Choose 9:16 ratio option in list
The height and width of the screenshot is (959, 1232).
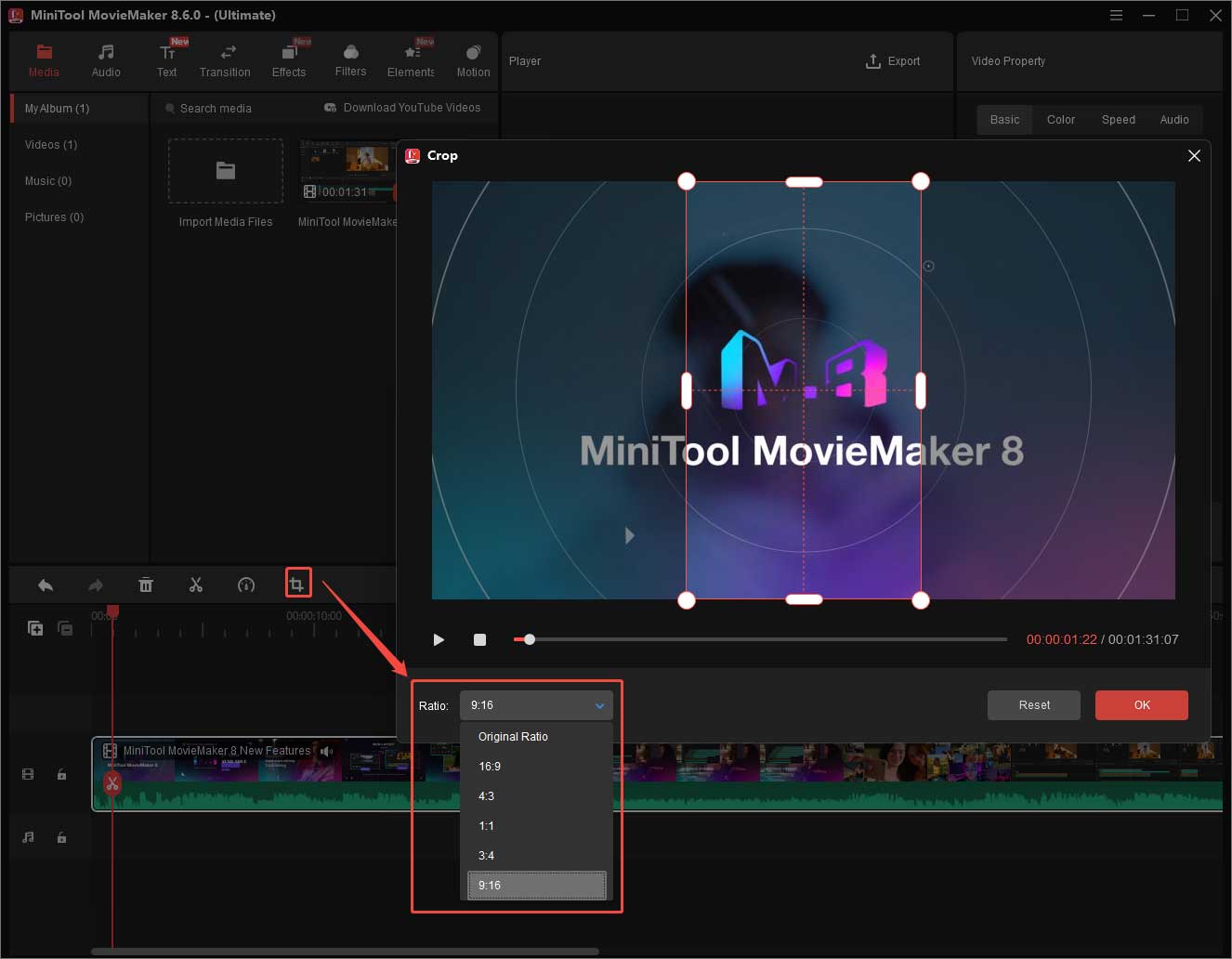pos(536,885)
